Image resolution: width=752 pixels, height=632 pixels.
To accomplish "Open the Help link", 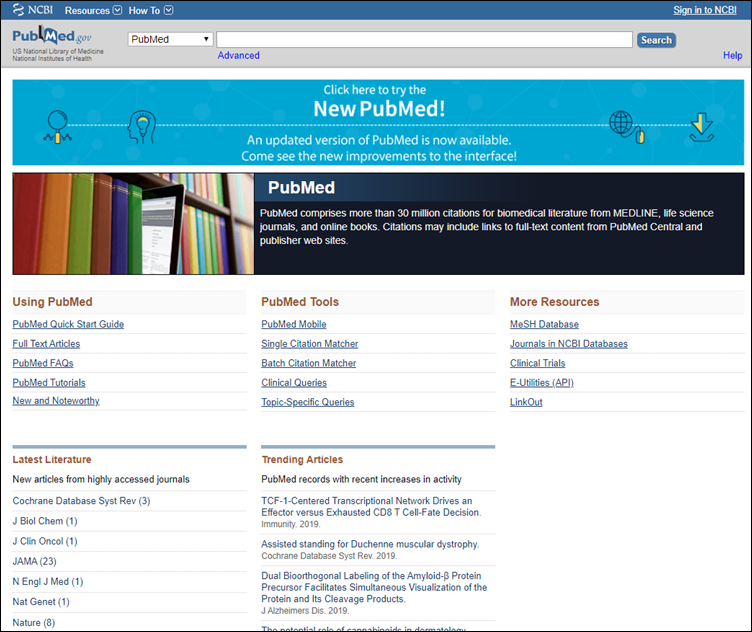I will click(x=732, y=55).
